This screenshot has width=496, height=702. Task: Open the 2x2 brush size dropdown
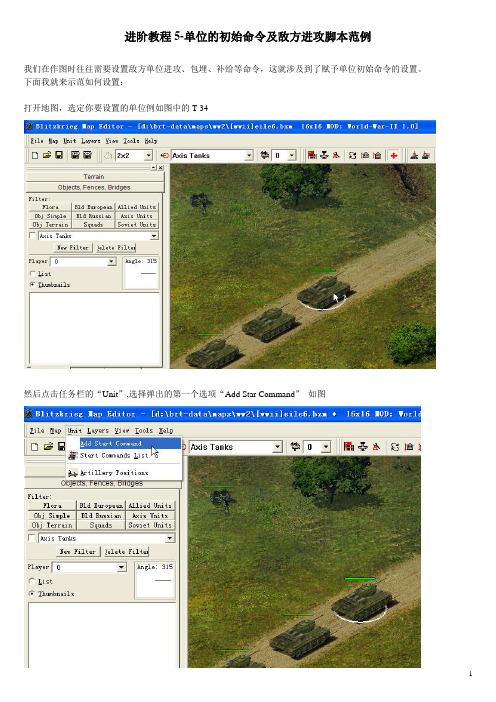[x=148, y=155]
